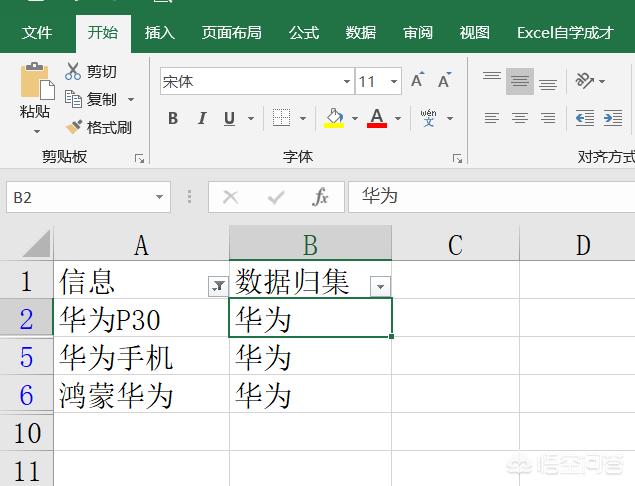Align cell text to the left

pyautogui.click(x=492, y=118)
